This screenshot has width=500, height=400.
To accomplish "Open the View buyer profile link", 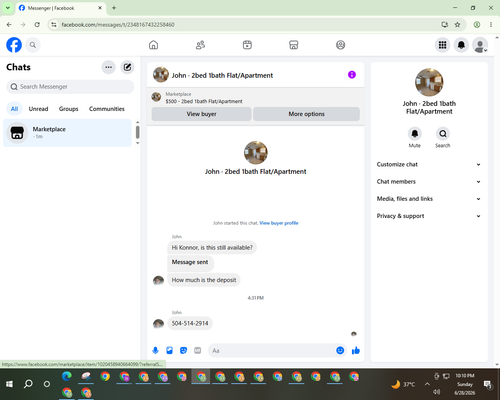I will point(279,223).
